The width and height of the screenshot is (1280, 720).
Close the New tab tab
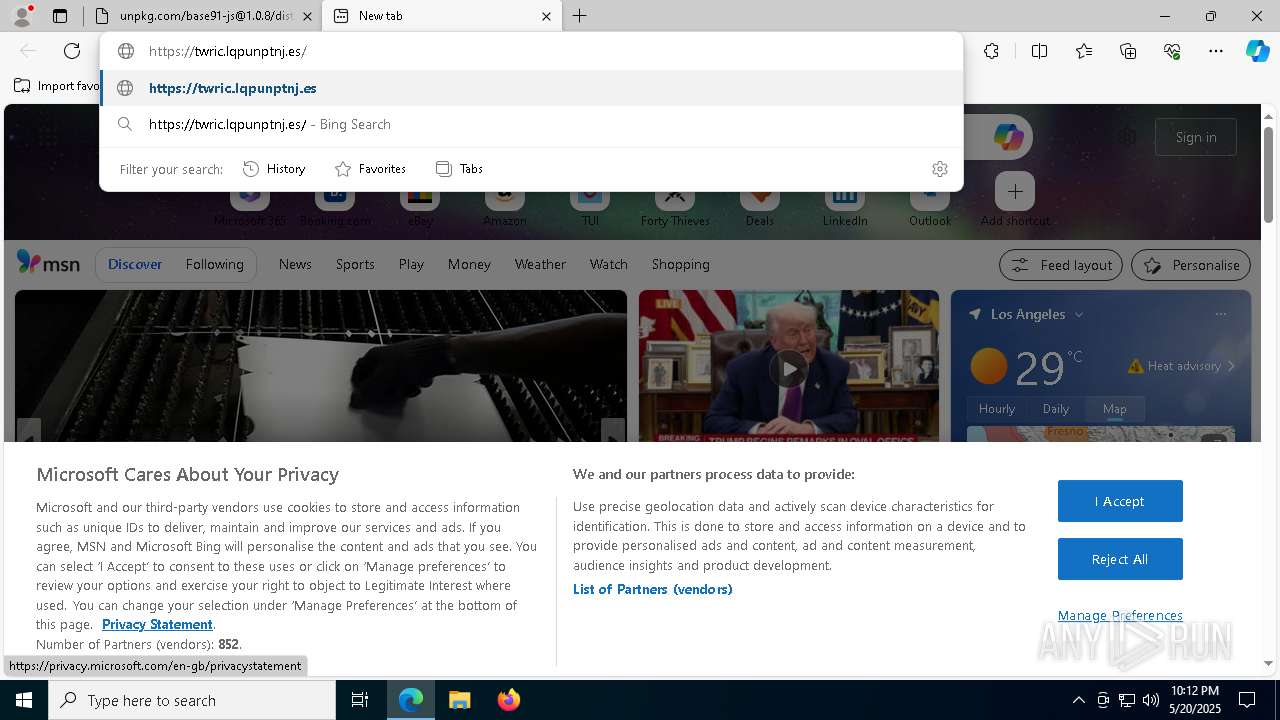click(546, 16)
